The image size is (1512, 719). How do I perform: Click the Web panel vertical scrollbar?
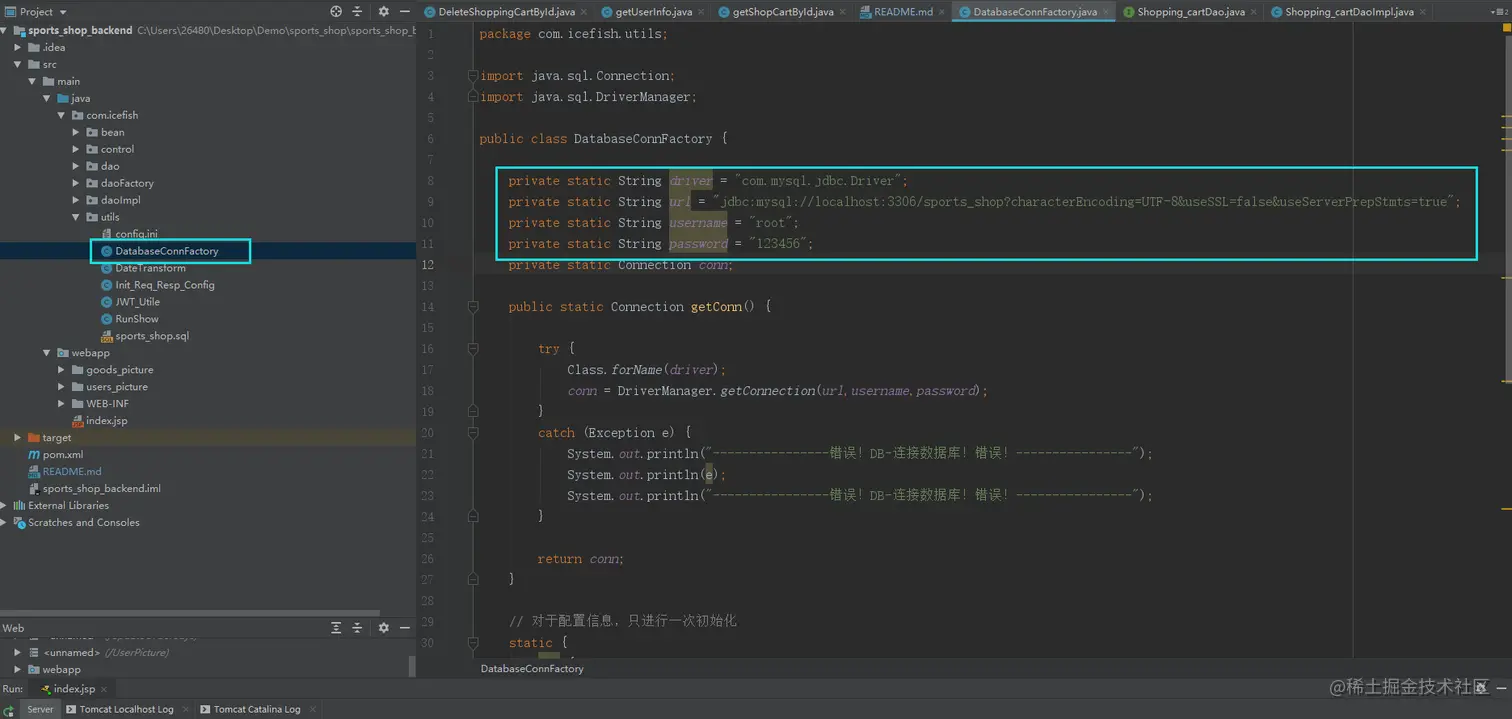(412, 666)
